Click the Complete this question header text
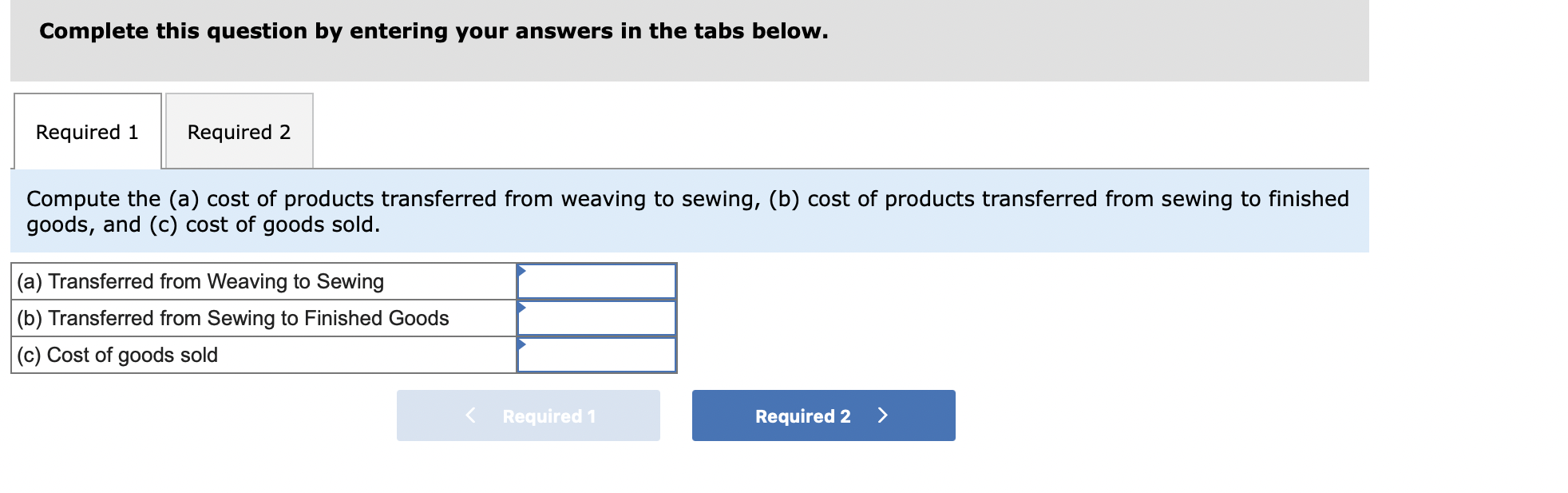1568x493 pixels. pos(432,31)
